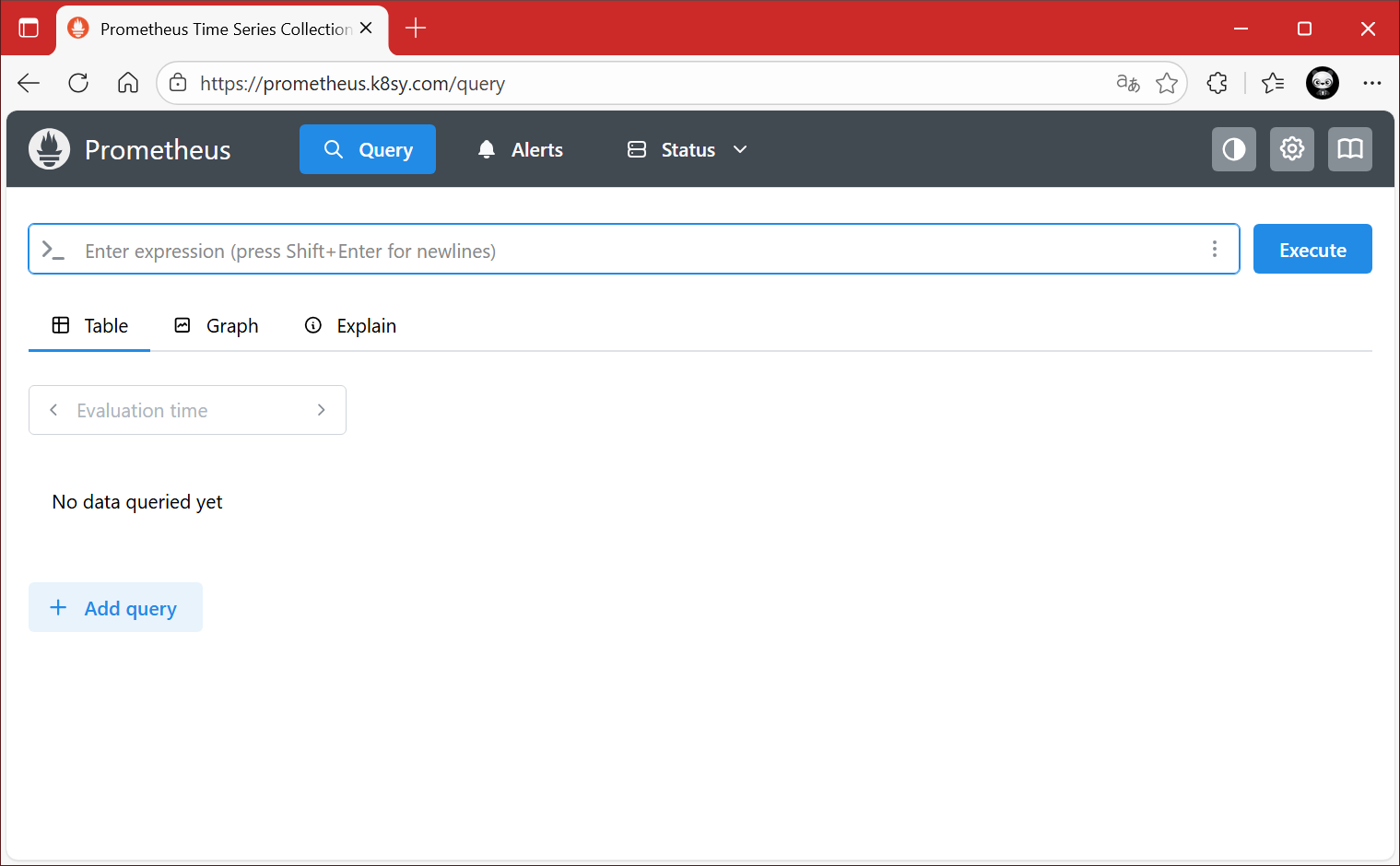Toggle the light/dark theme icon
Screen dimensions: 1400x866
[1234, 149]
